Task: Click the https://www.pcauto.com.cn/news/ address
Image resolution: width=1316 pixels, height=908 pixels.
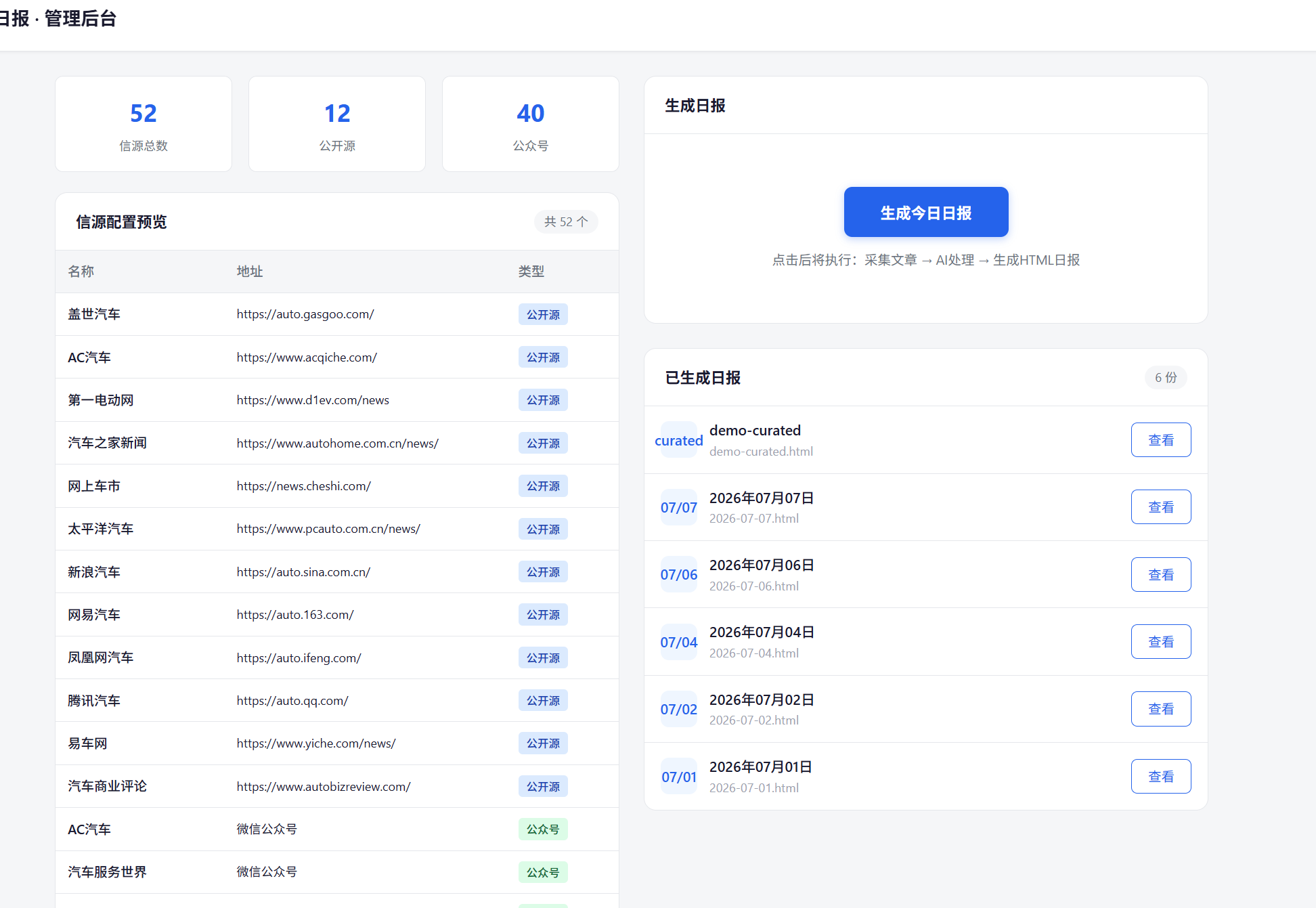Action: 328,529
